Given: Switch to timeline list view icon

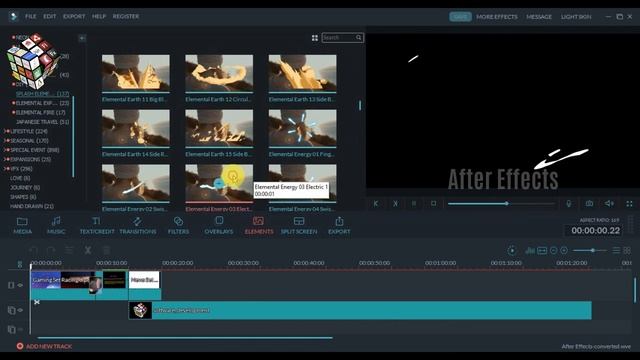Looking at the screenshot, I should (x=616, y=250).
